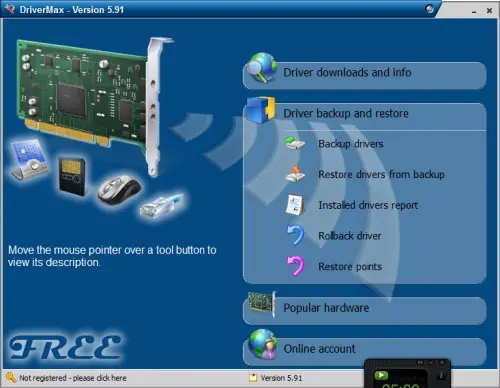
Task: Click the Popular hardware circuit card icon
Action: point(262,303)
